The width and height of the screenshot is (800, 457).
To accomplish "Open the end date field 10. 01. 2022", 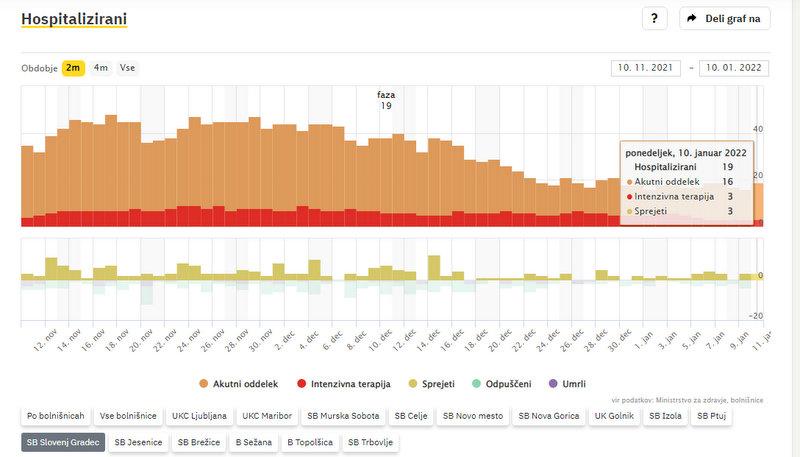I will pos(735,68).
